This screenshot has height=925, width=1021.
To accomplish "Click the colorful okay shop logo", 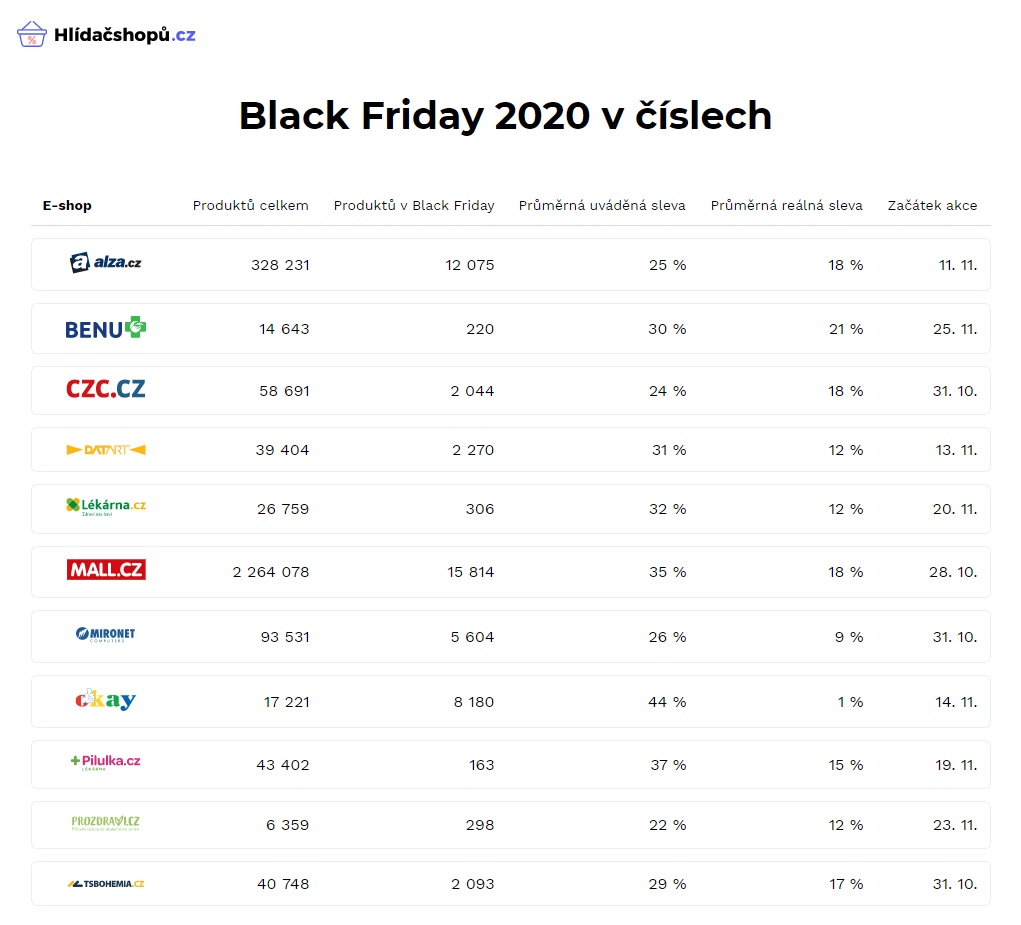I will coord(105,700).
